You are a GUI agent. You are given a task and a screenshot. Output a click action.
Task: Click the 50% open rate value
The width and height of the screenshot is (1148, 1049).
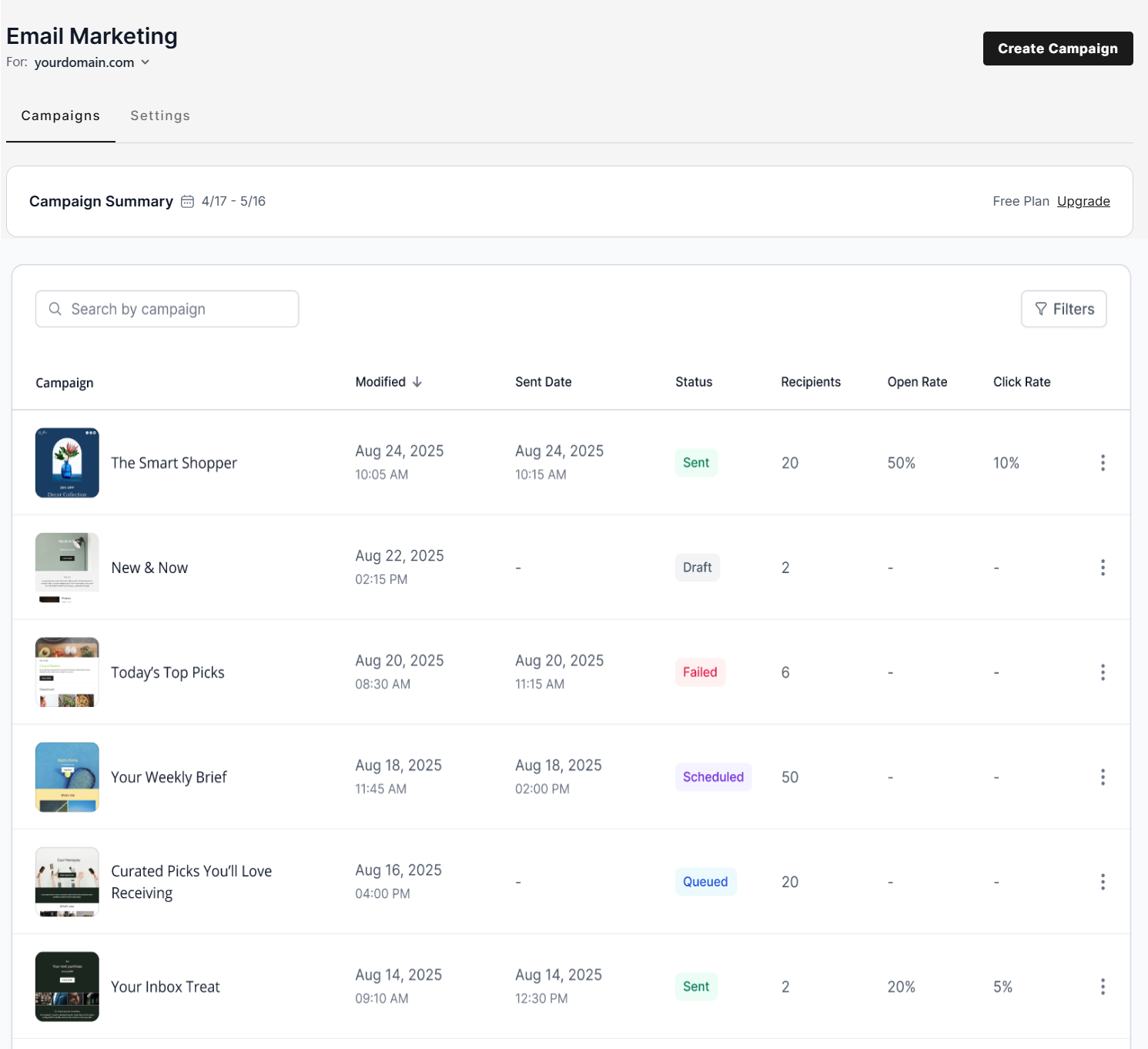(901, 463)
